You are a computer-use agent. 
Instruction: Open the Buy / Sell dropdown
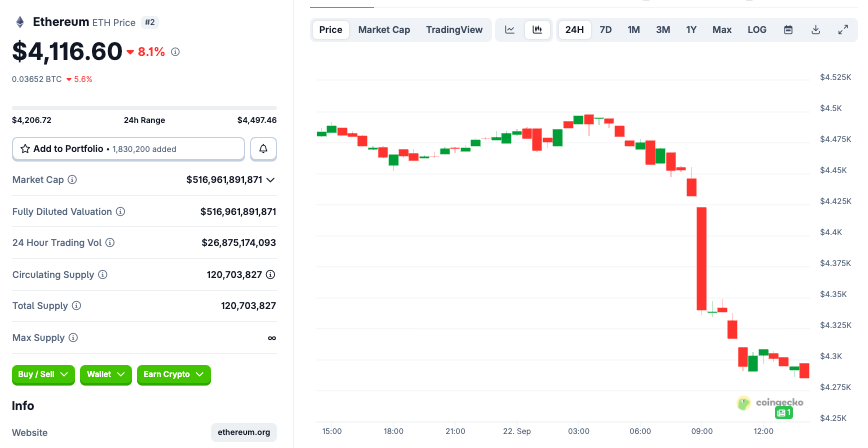[x=43, y=374]
